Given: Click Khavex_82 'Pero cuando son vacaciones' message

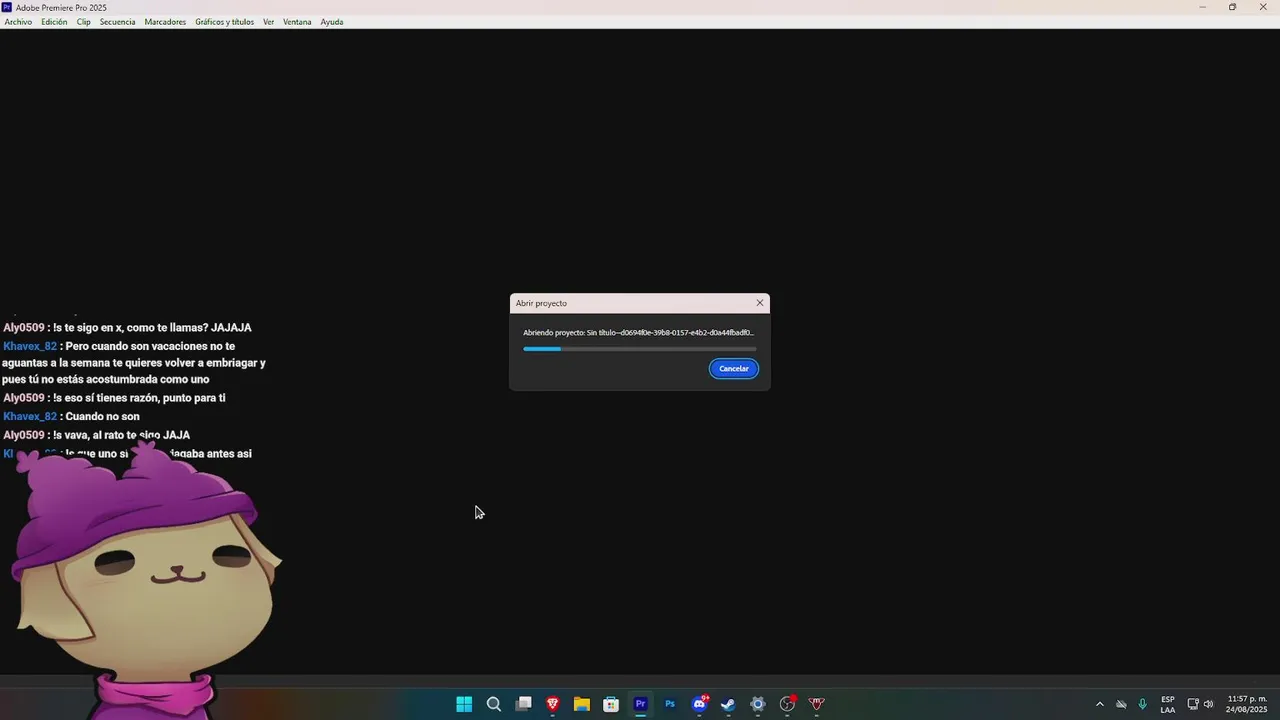Looking at the screenshot, I should click(x=134, y=363).
